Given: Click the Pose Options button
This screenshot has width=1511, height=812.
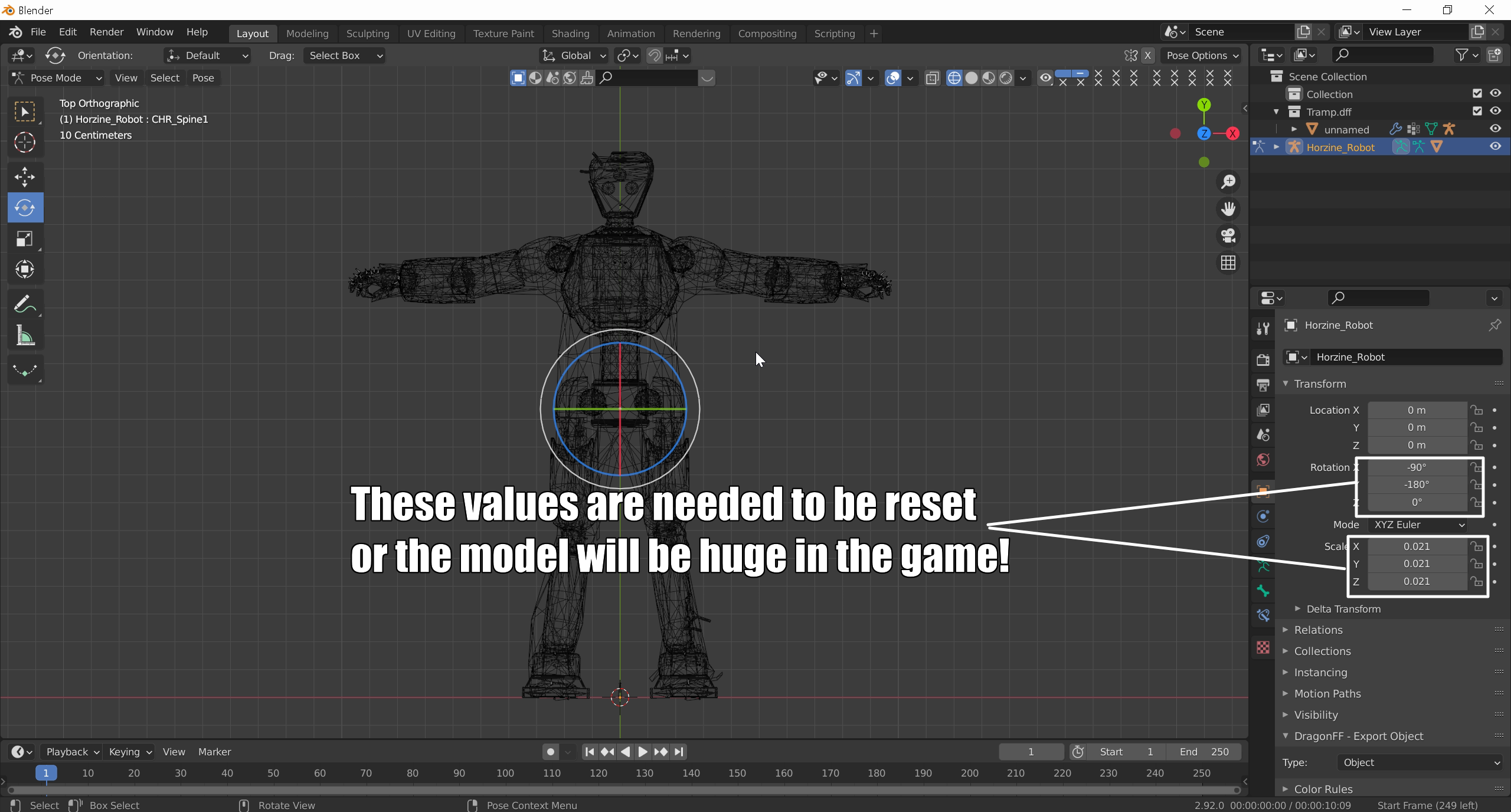Looking at the screenshot, I should 1201,55.
